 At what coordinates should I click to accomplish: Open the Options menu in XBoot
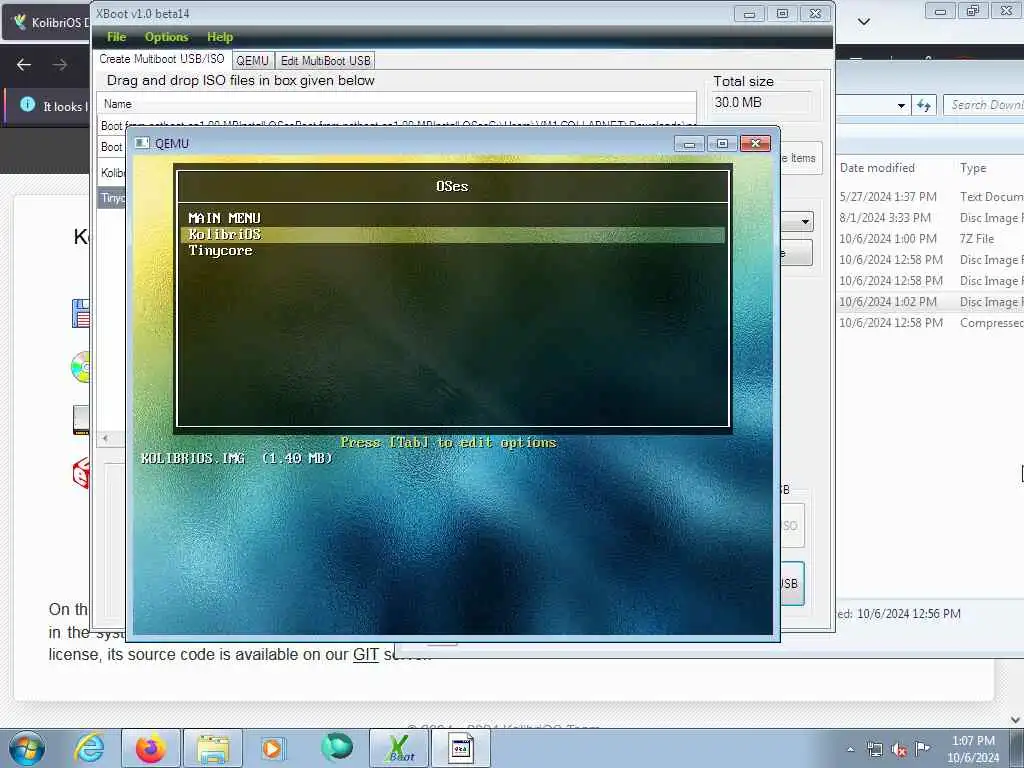tap(166, 37)
